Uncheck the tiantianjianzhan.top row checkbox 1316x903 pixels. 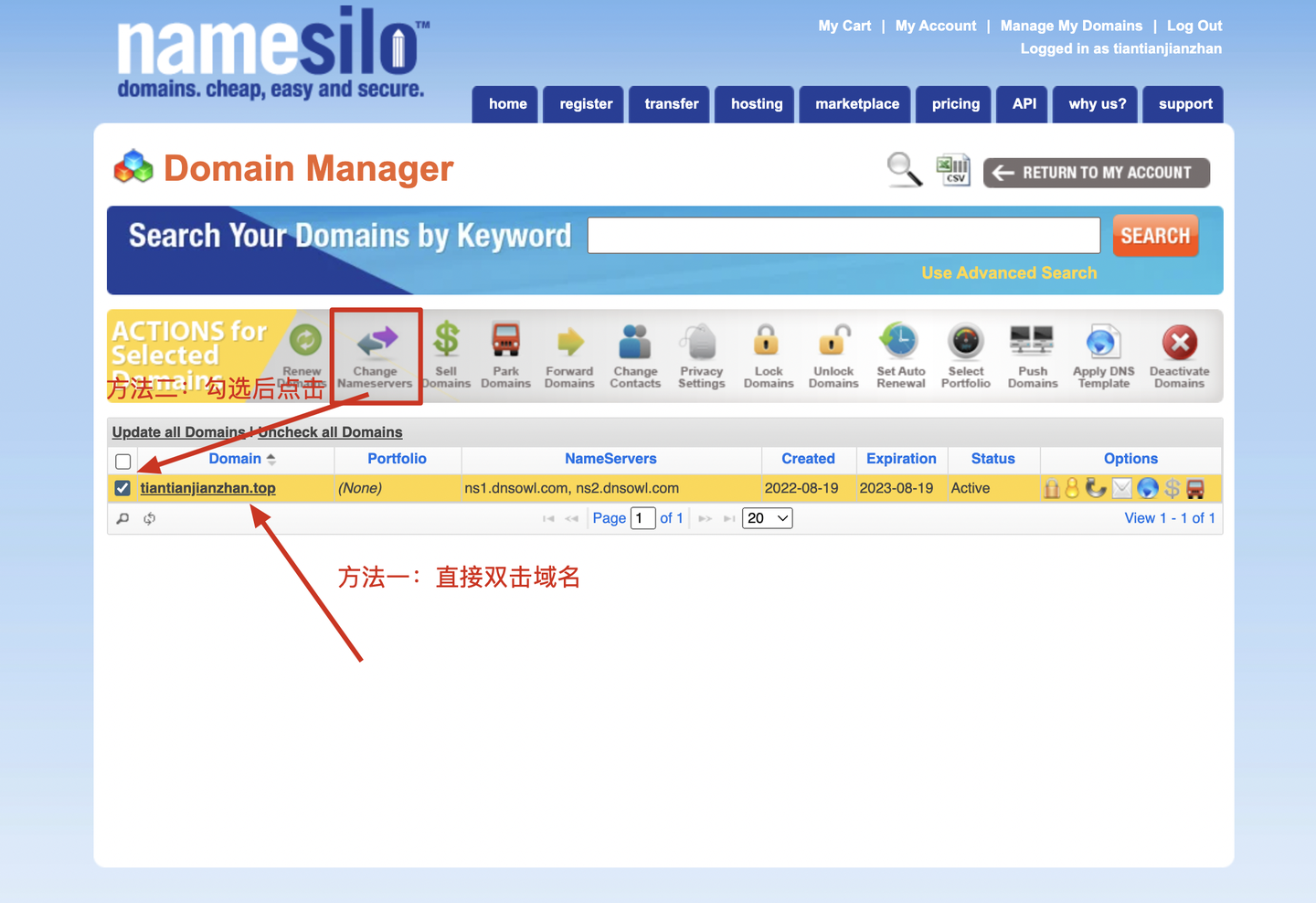coord(122,488)
